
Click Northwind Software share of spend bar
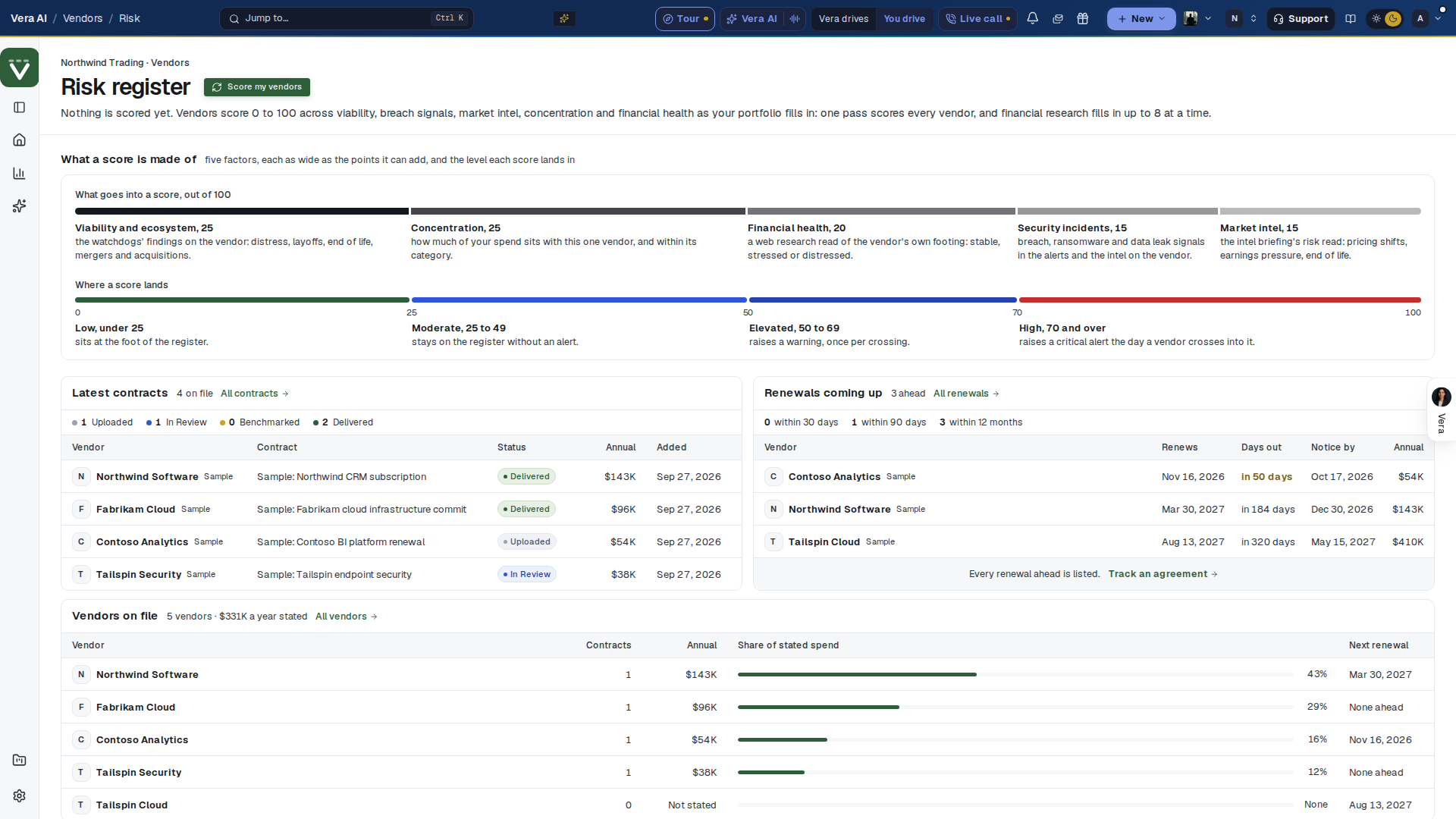point(1015,674)
